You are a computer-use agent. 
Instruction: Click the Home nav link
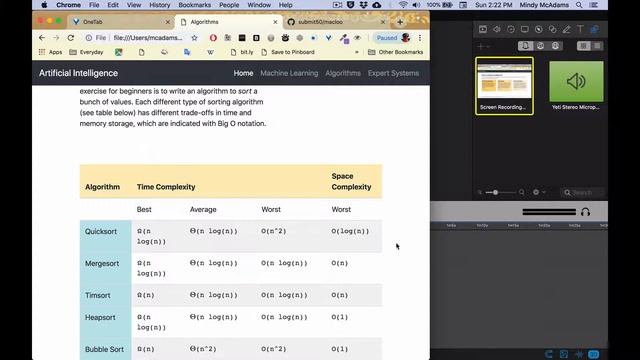[243, 73]
